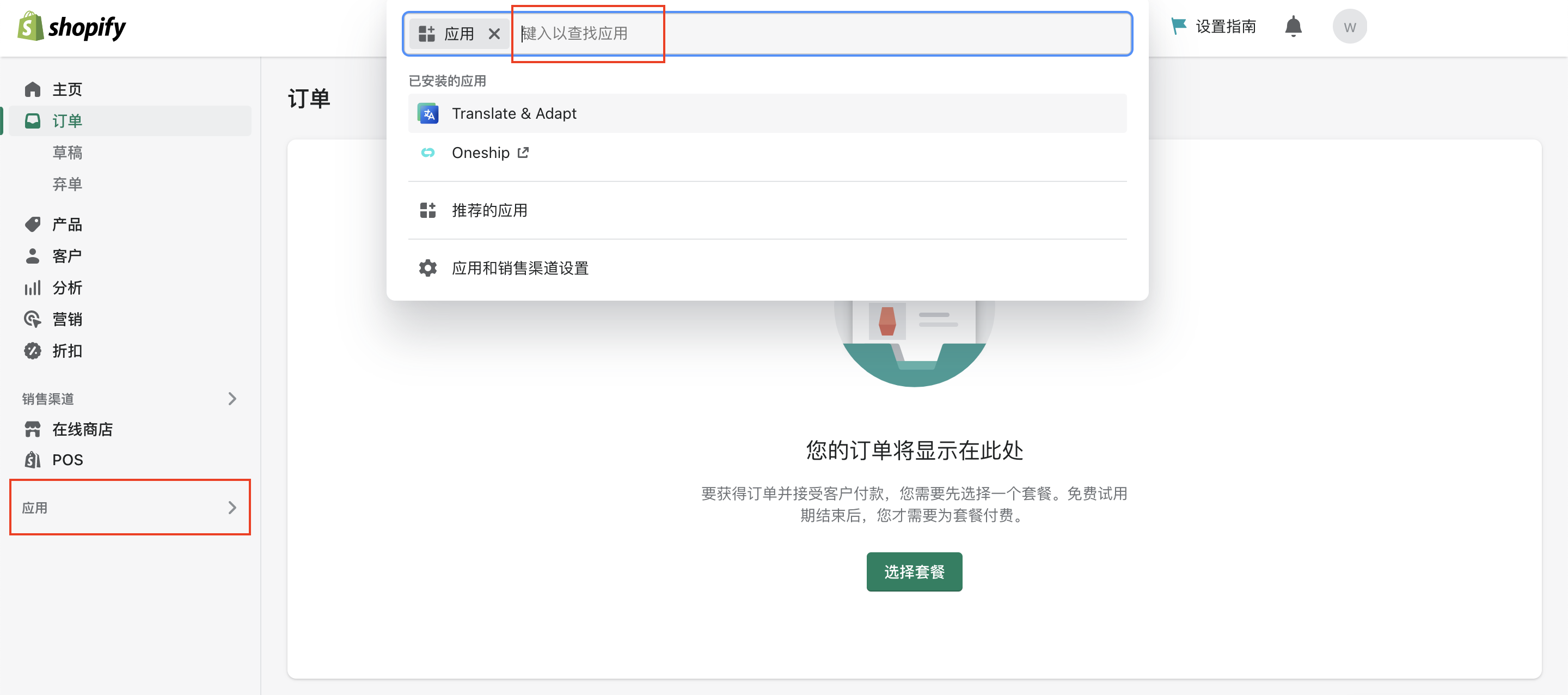Click the empty-state orders illustration
1568x695 pixels.
[914, 344]
